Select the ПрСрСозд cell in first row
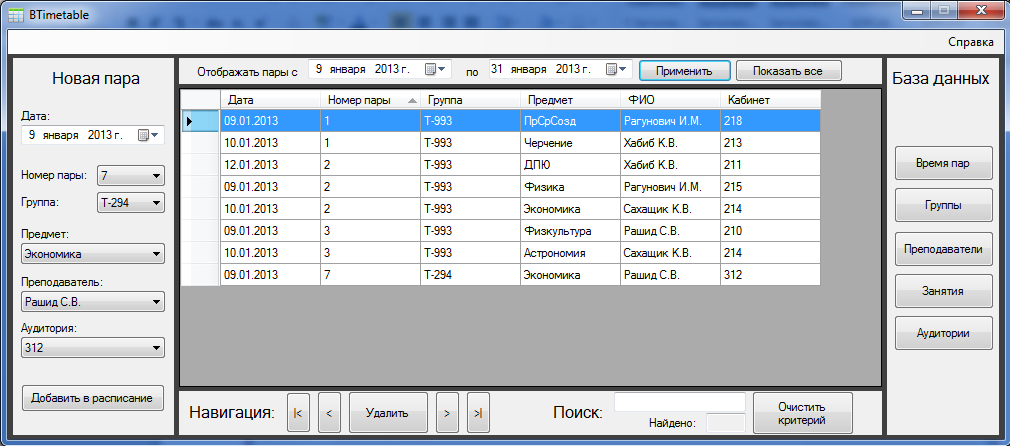 pos(570,121)
